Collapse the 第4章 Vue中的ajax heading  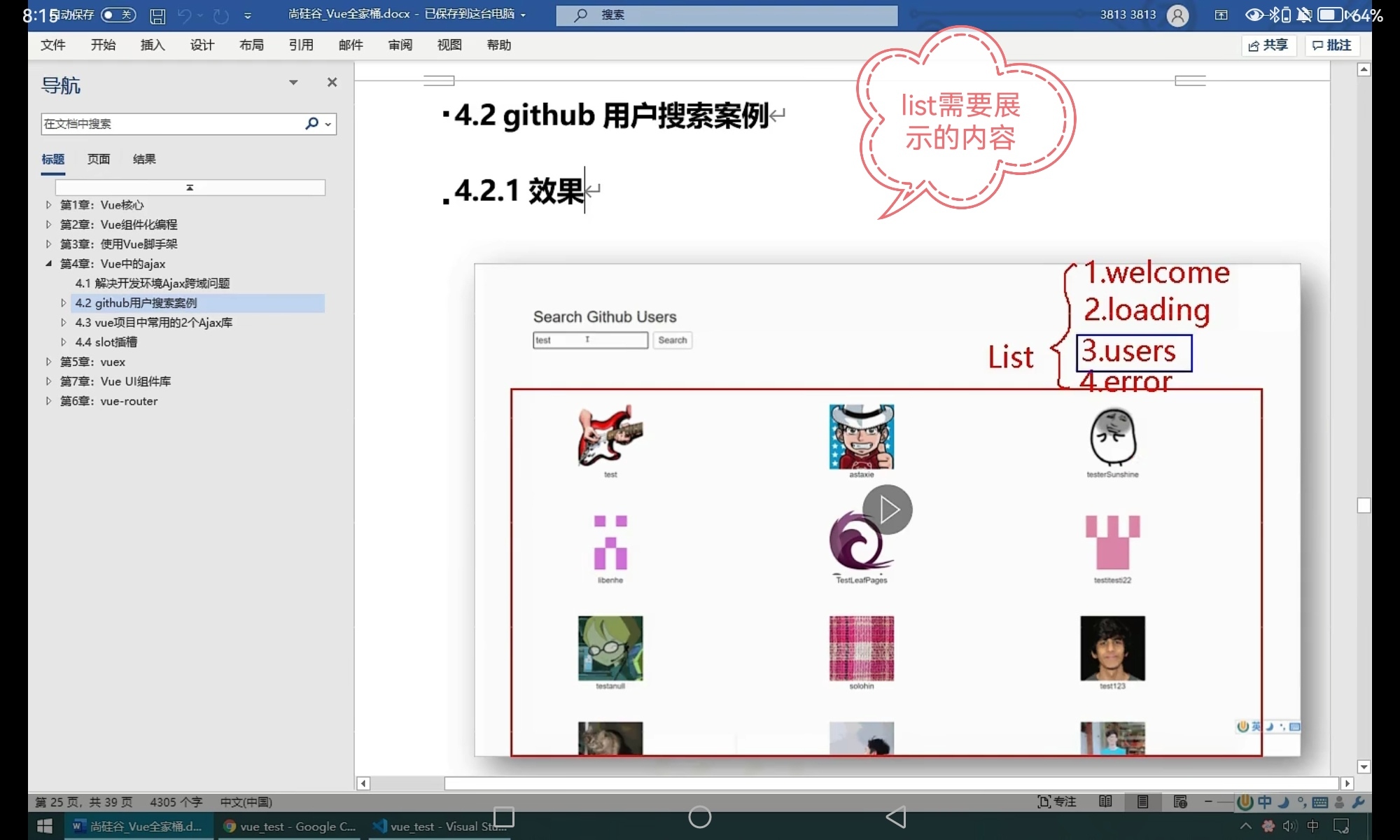[48, 264]
